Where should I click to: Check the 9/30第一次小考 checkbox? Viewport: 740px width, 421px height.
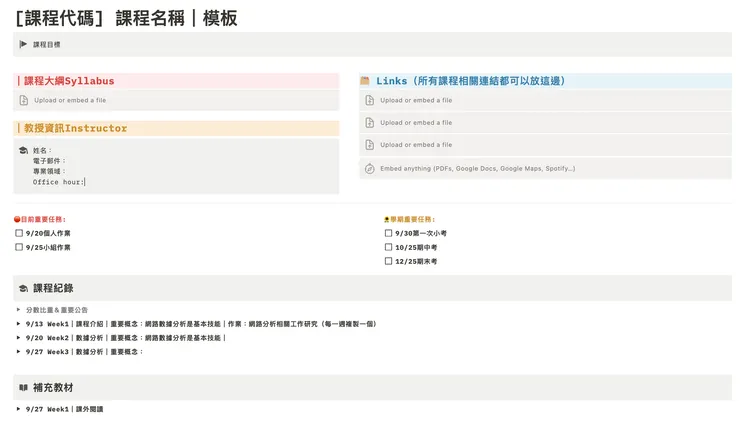[x=388, y=233]
